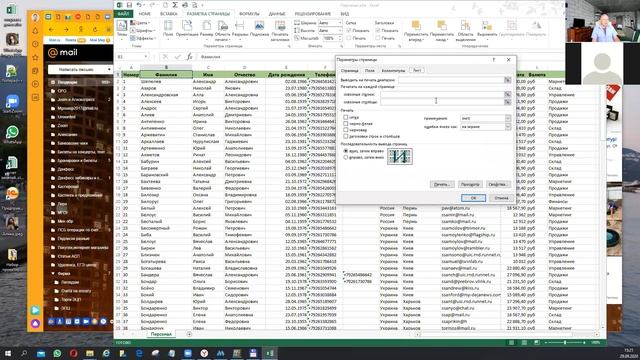Click WhatsApp icon in Windows taskbar
This screenshot has height=360, width=640.
tap(57, 353)
